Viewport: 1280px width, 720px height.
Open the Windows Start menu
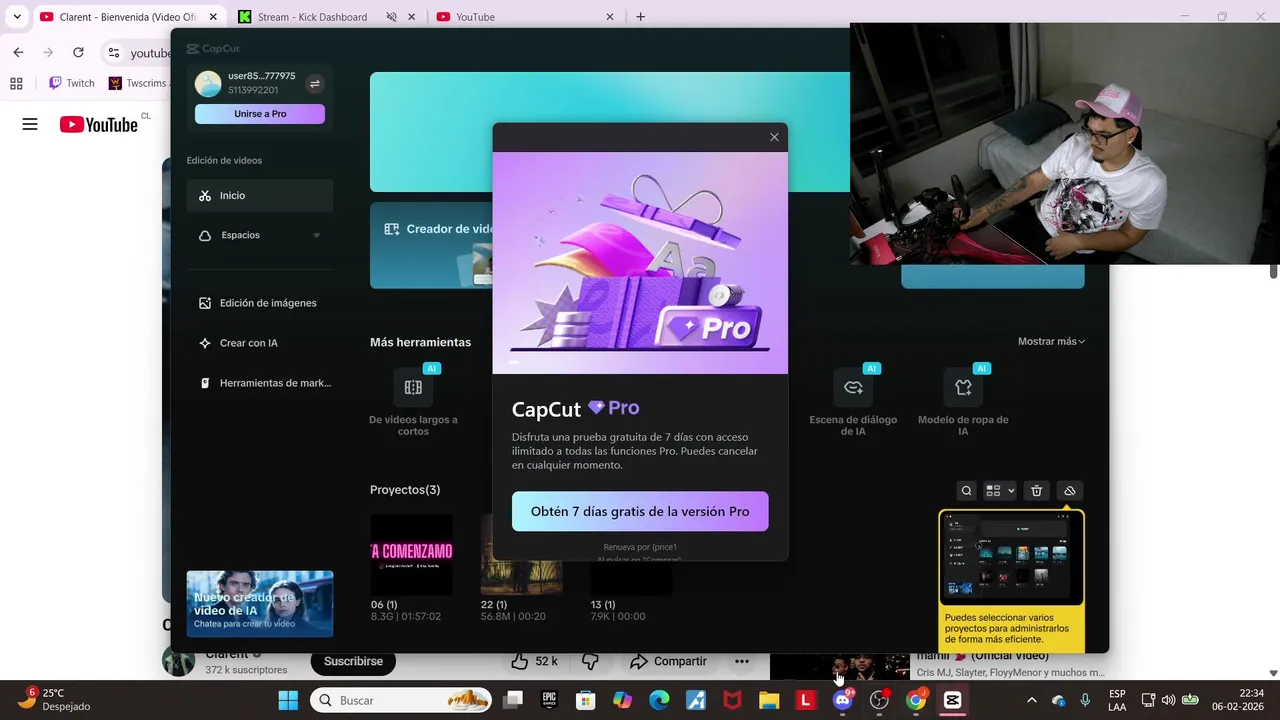point(288,701)
